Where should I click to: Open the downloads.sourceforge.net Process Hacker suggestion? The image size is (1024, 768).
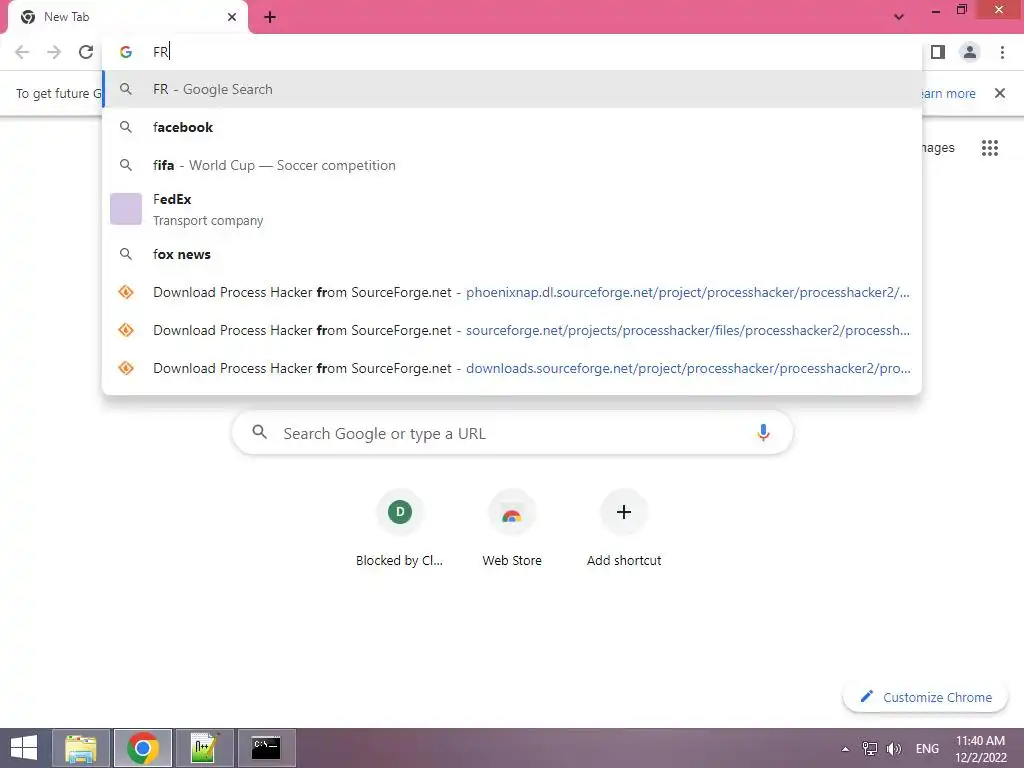click(512, 368)
